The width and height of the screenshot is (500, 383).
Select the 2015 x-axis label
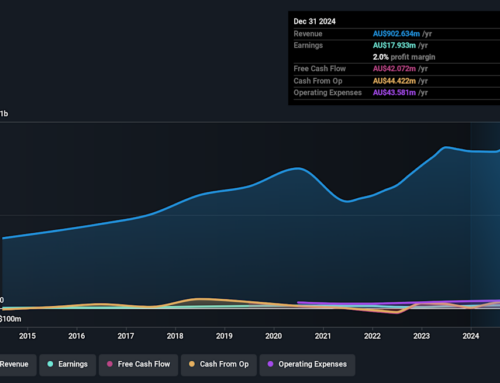pos(27,336)
